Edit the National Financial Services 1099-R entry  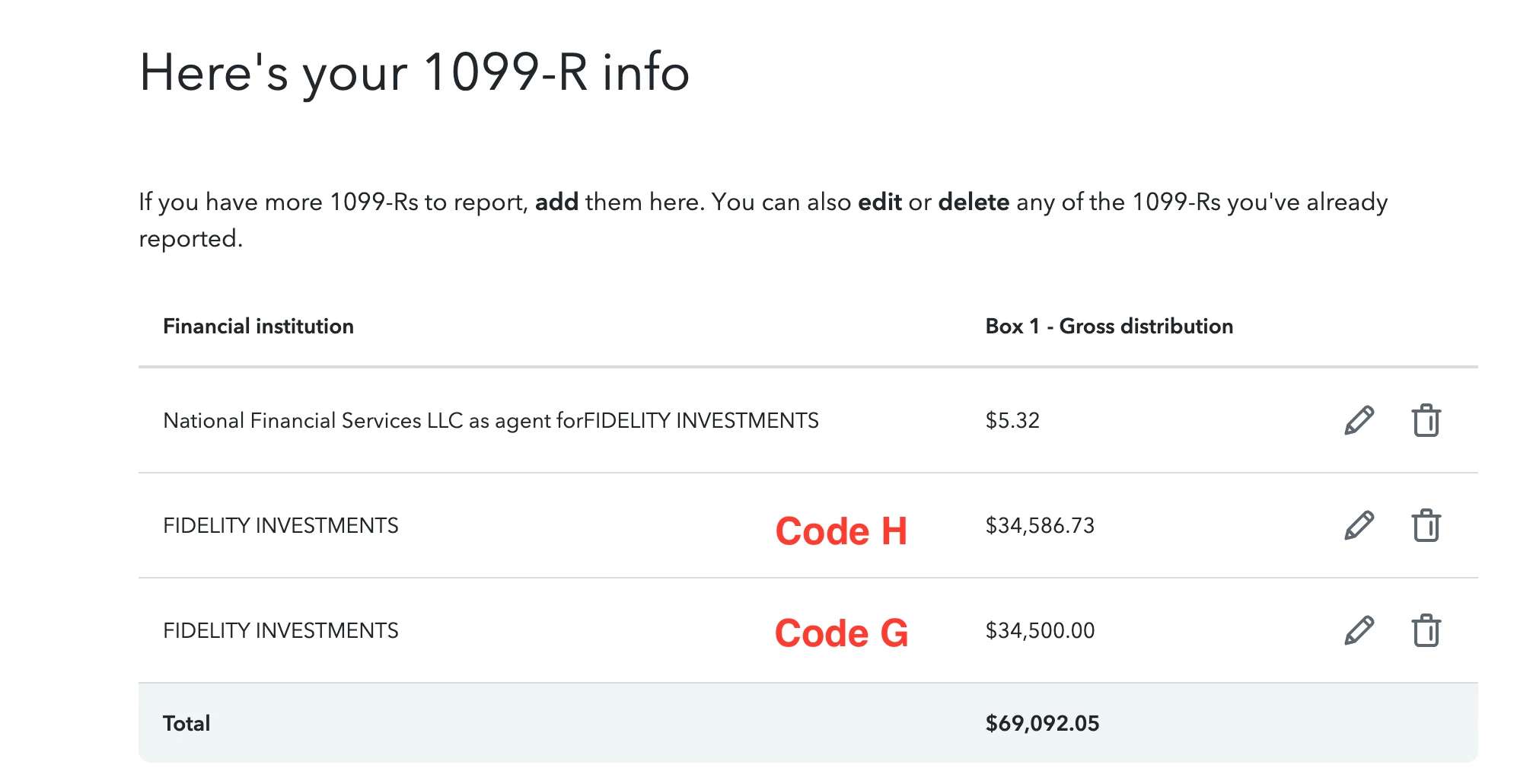click(x=1359, y=420)
